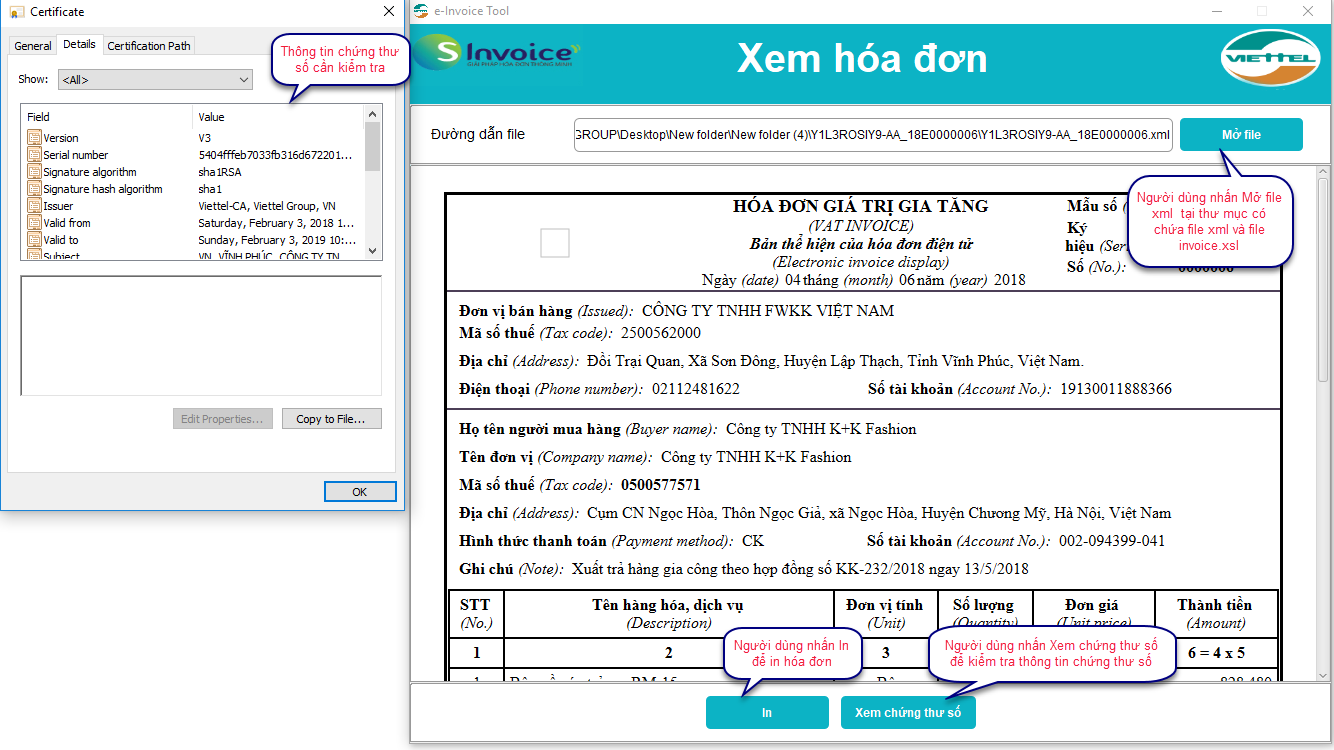
Task: Open the Show <All> dropdown
Action: (x=155, y=79)
